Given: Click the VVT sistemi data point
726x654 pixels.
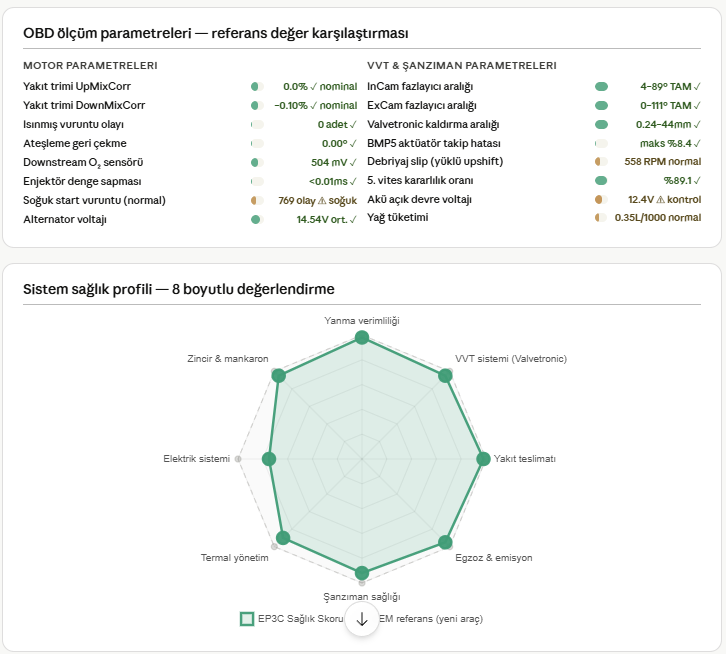Looking at the screenshot, I should coord(445,376).
